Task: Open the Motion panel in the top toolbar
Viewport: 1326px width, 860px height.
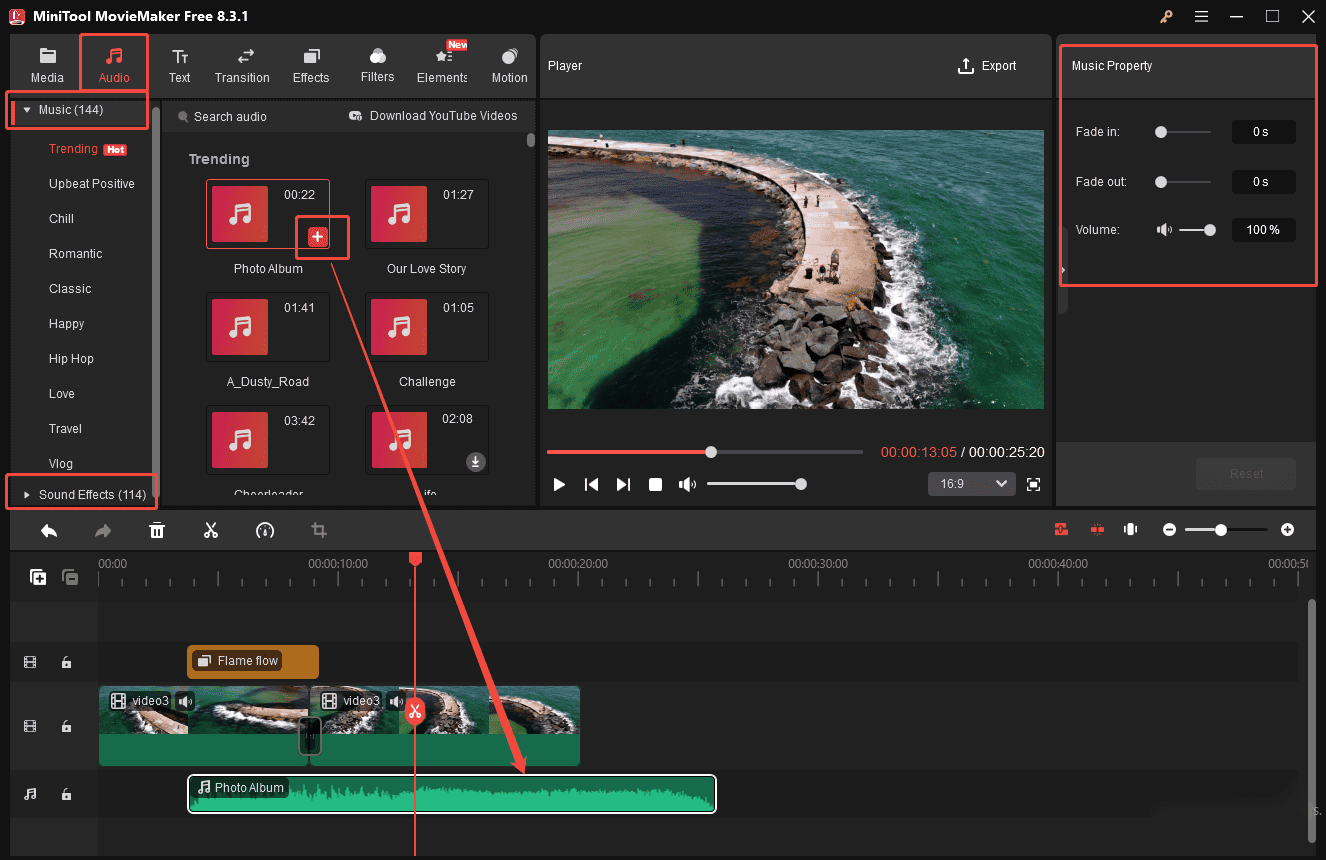Action: coord(509,63)
